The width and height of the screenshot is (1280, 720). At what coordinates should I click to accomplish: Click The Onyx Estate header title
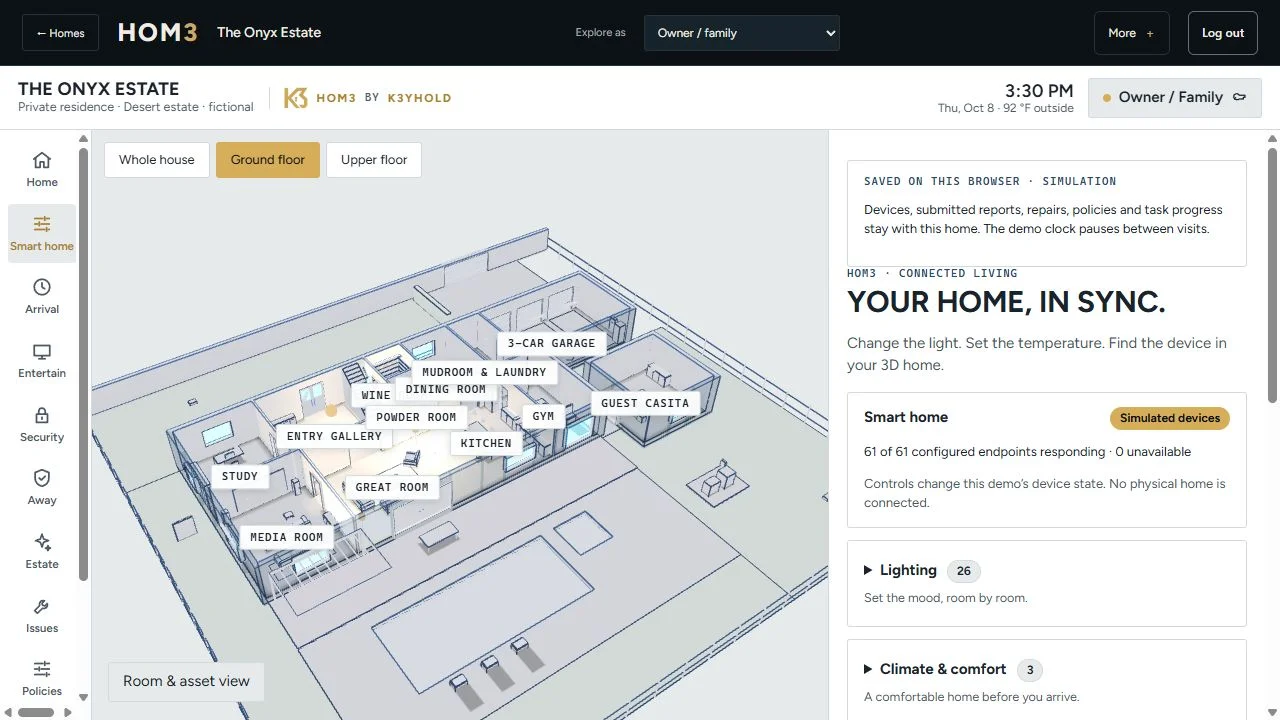269,32
